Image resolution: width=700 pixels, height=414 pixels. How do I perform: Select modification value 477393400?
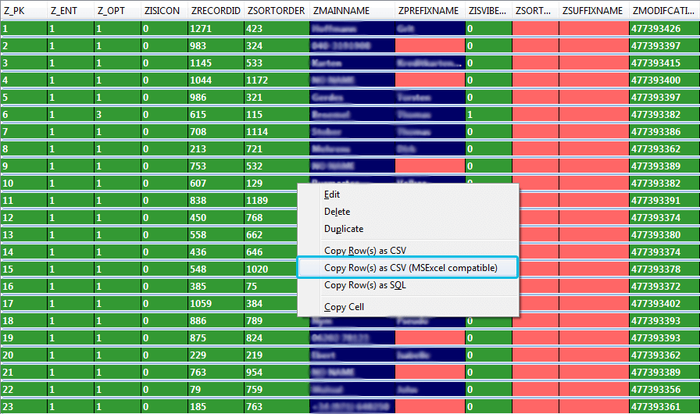pyautogui.click(x=664, y=80)
